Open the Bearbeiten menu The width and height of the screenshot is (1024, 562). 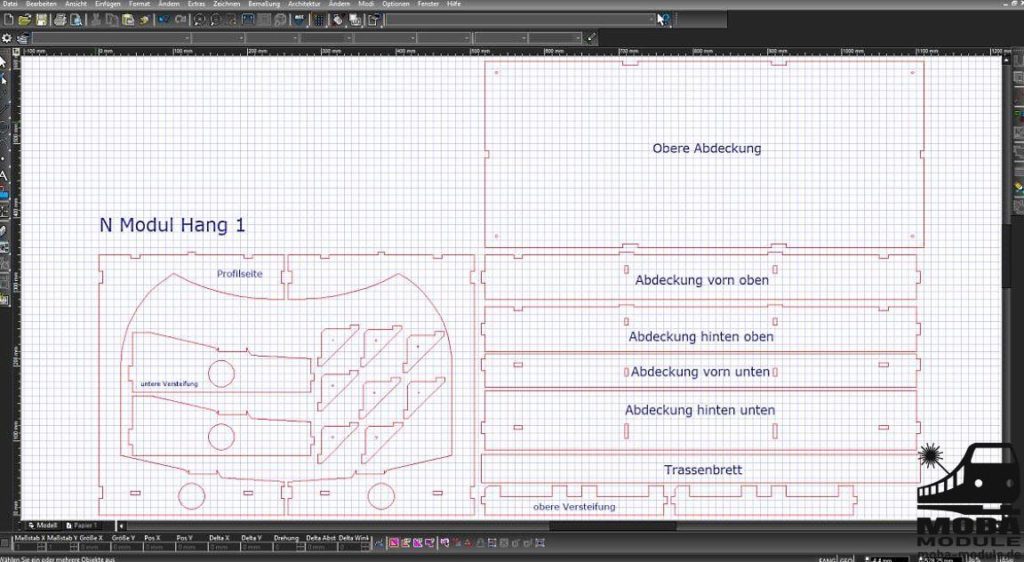point(41,4)
